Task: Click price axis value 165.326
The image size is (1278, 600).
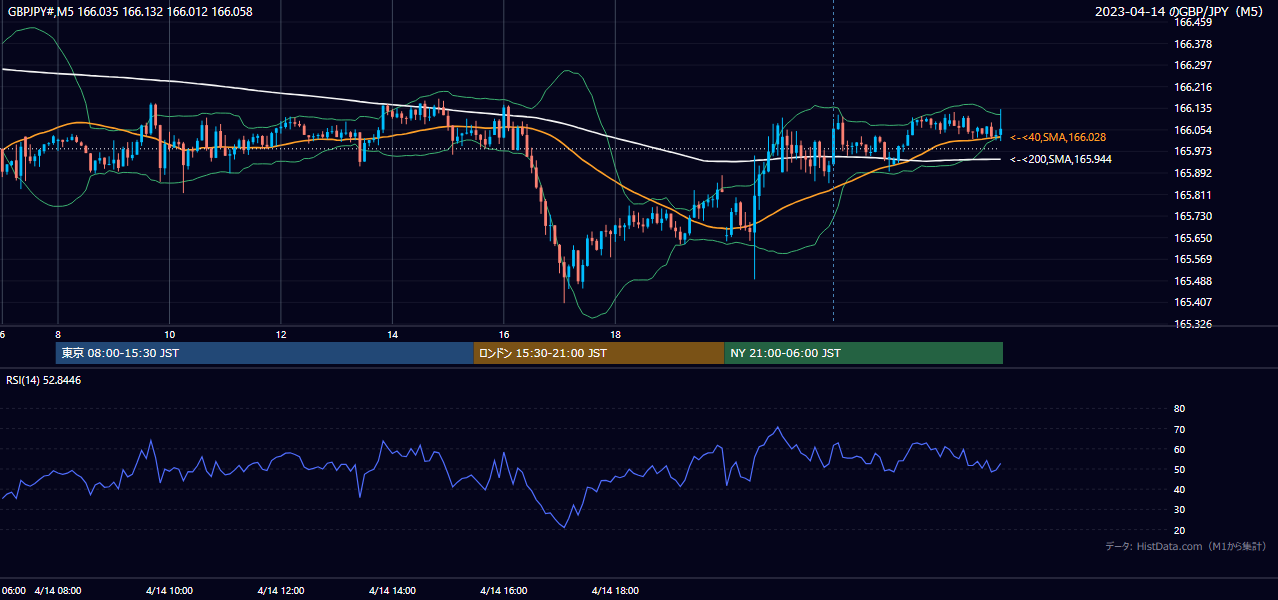Action: point(1193,324)
